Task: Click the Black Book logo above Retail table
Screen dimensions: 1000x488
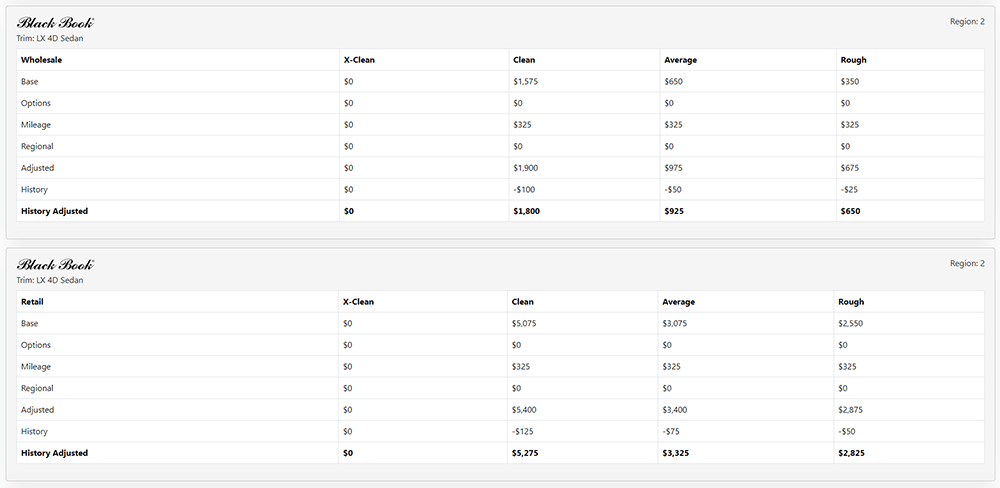Action: [55, 265]
